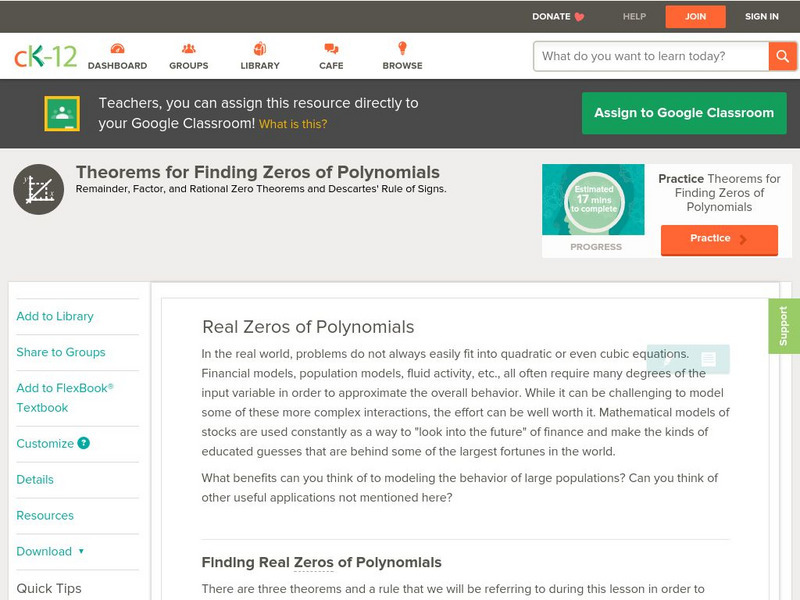Open the Cafe chat bubbles icon
800x600 pixels.
pos(331,49)
